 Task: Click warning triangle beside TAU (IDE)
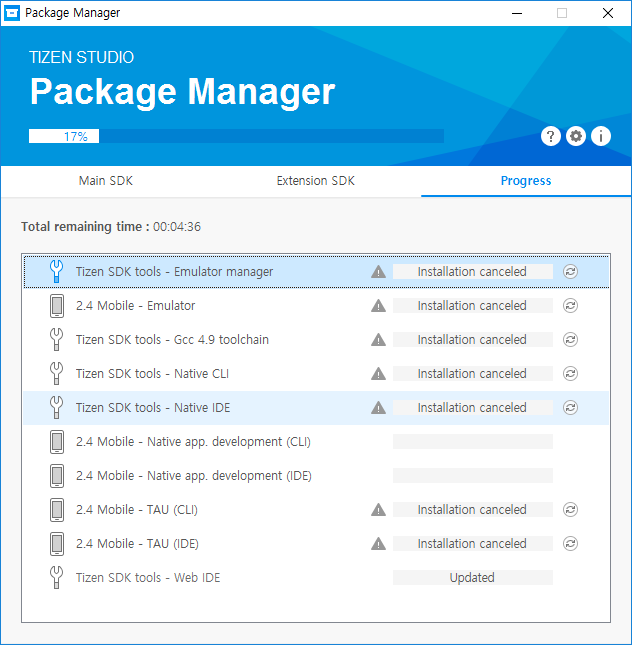[378, 544]
